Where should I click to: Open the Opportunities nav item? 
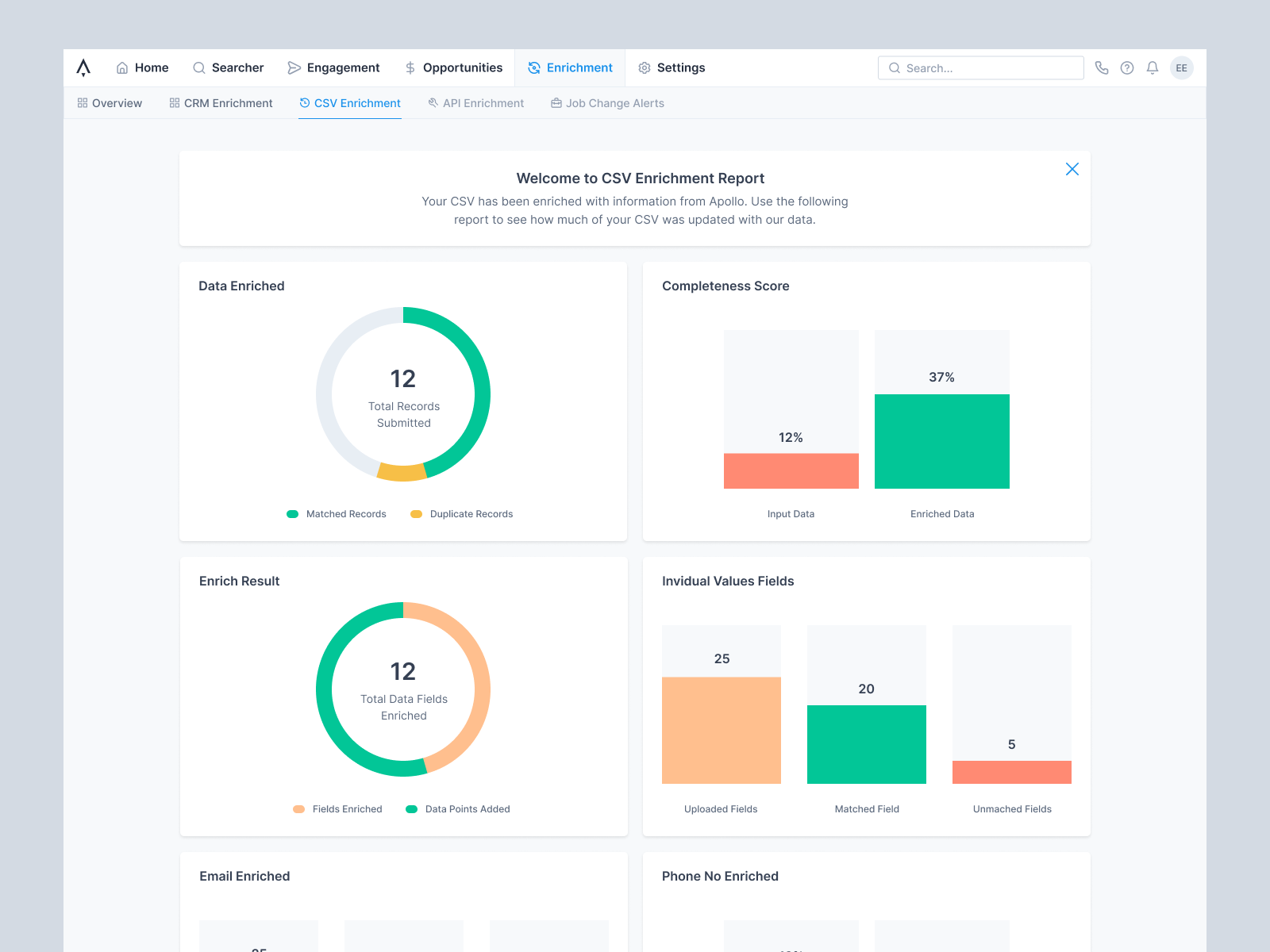click(453, 67)
